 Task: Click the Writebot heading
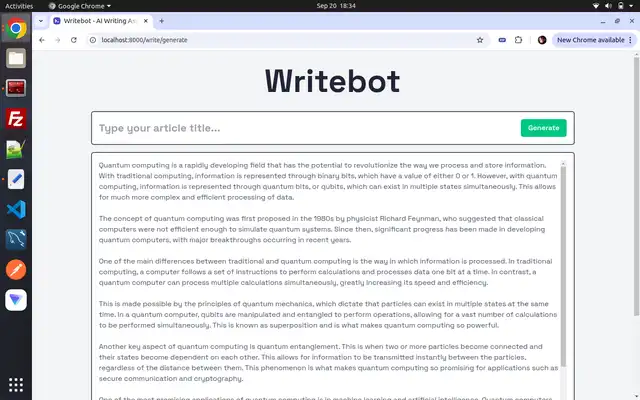click(332, 81)
